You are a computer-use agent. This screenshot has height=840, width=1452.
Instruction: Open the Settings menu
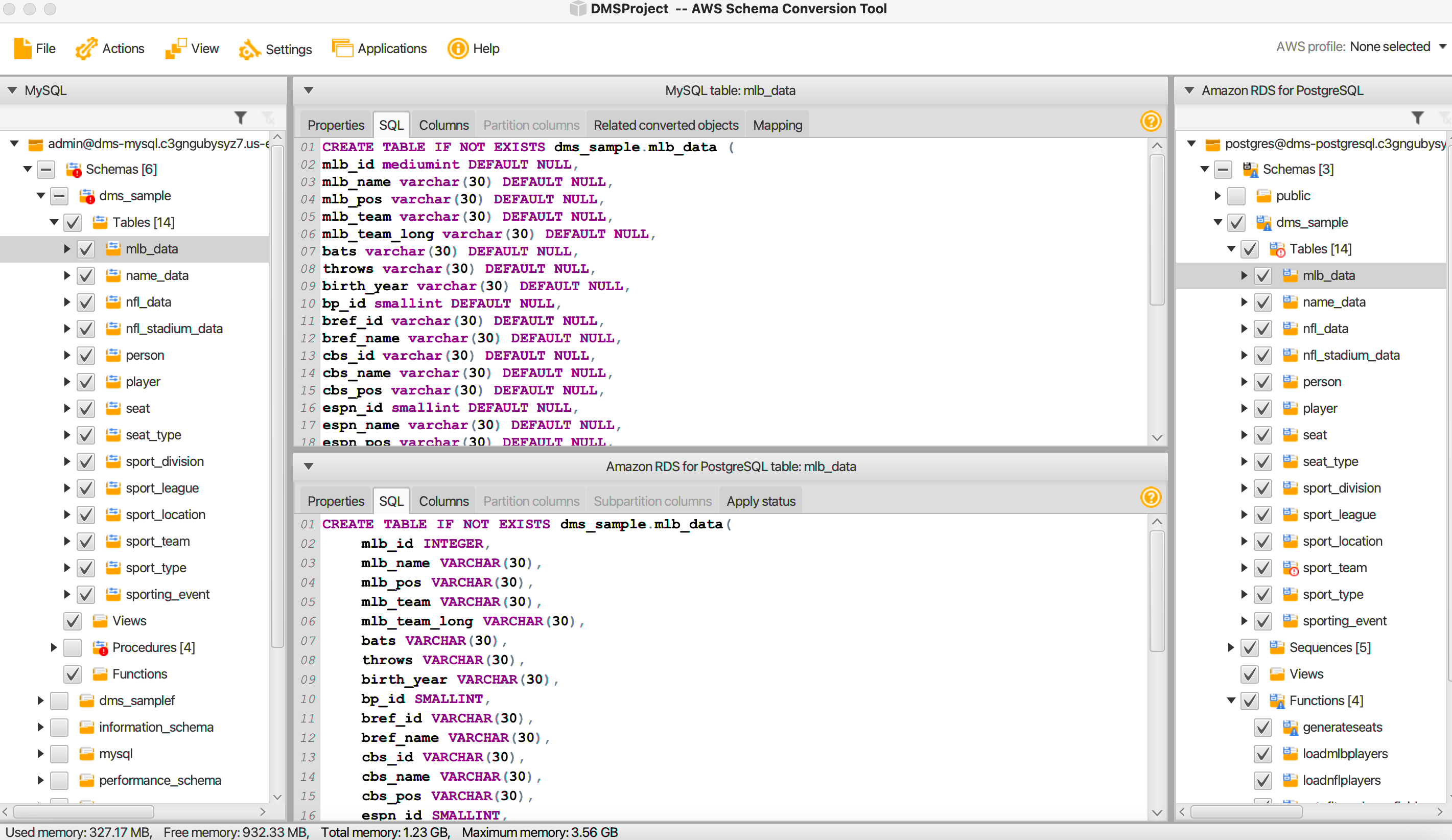click(275, 49)
